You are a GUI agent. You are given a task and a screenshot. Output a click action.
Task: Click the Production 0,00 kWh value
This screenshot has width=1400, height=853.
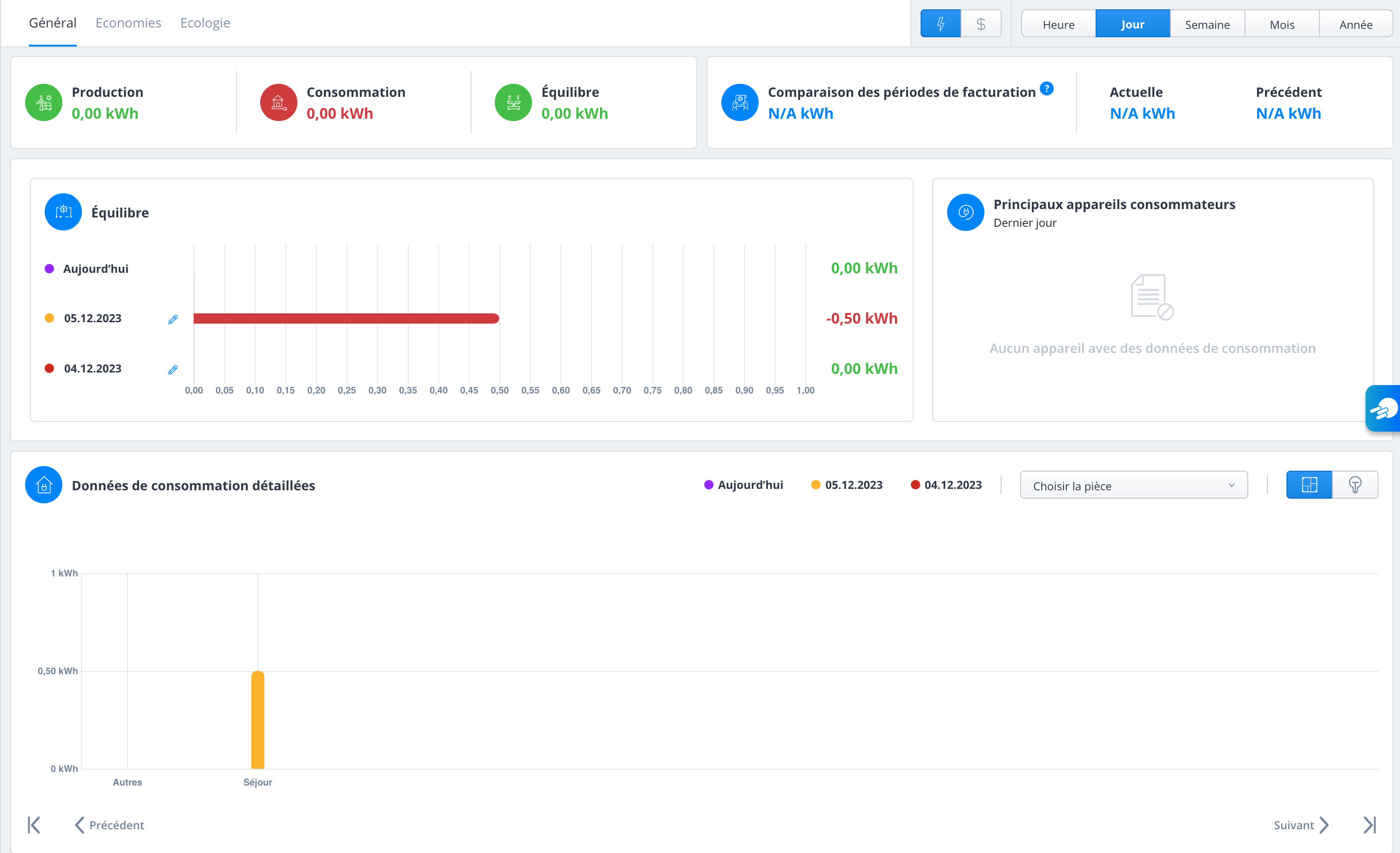[x=105, y=114]
